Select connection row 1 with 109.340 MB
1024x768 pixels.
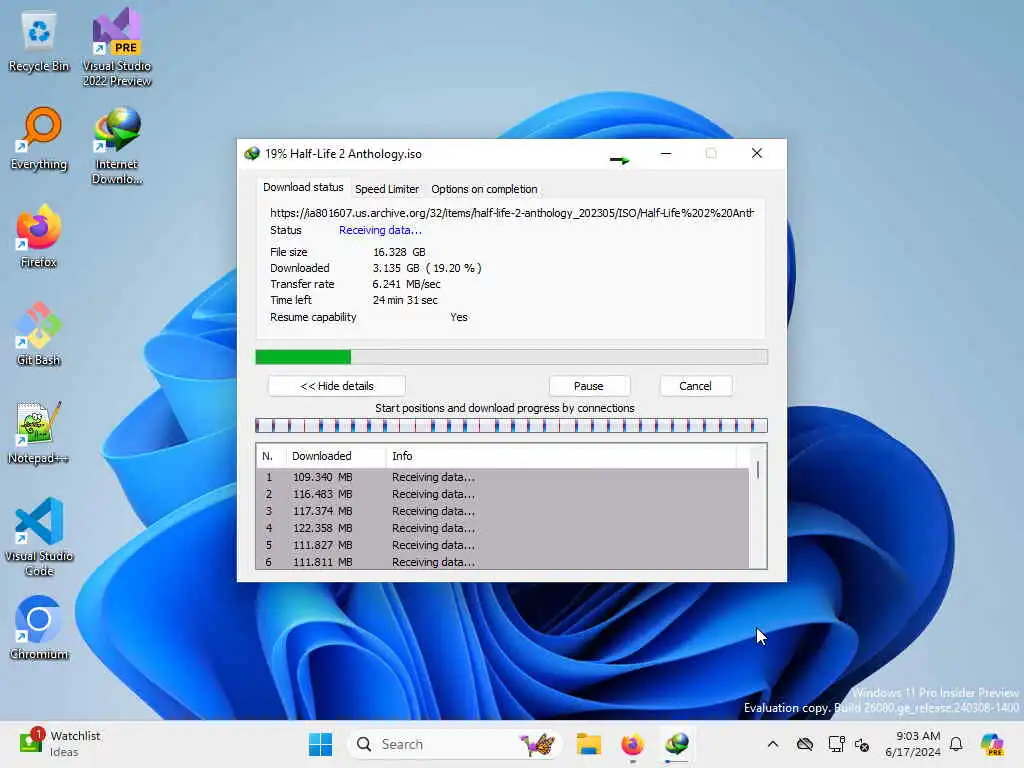pos(503,477)
